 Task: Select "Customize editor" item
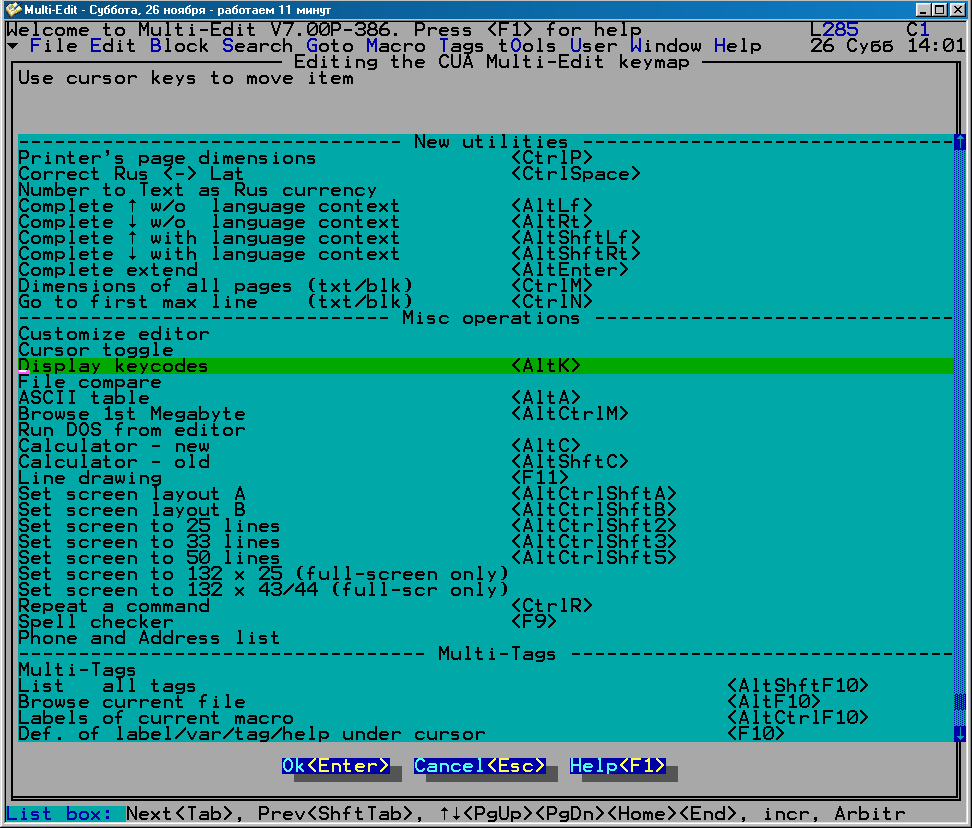click(x=485, y=334)
